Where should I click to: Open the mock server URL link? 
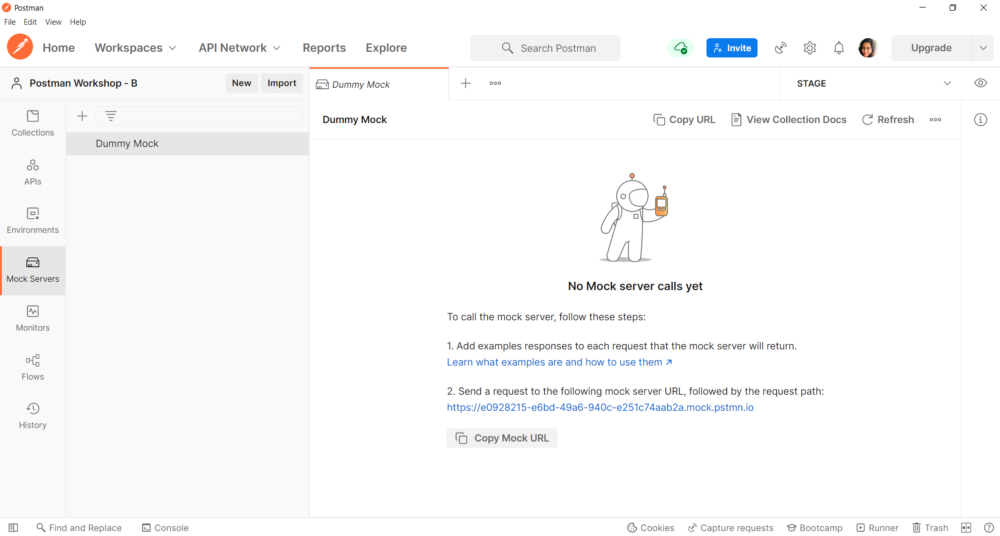point(600,408)
